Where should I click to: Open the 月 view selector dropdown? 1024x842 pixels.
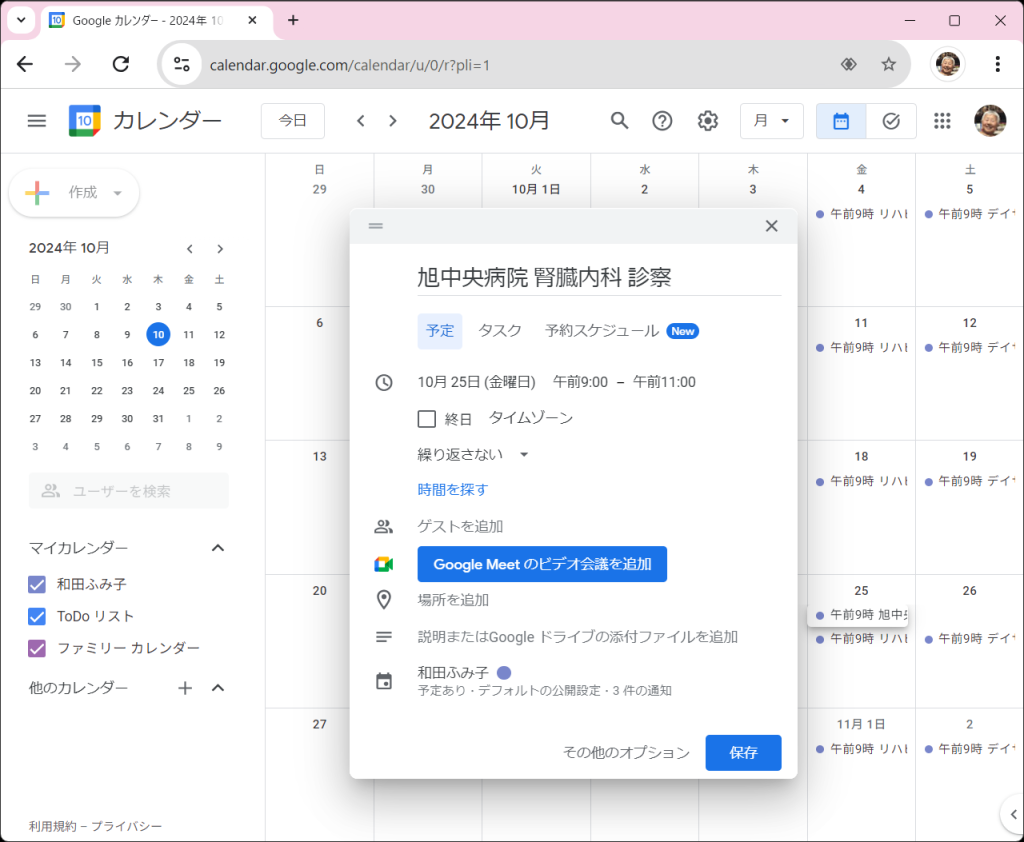point(772,121)
